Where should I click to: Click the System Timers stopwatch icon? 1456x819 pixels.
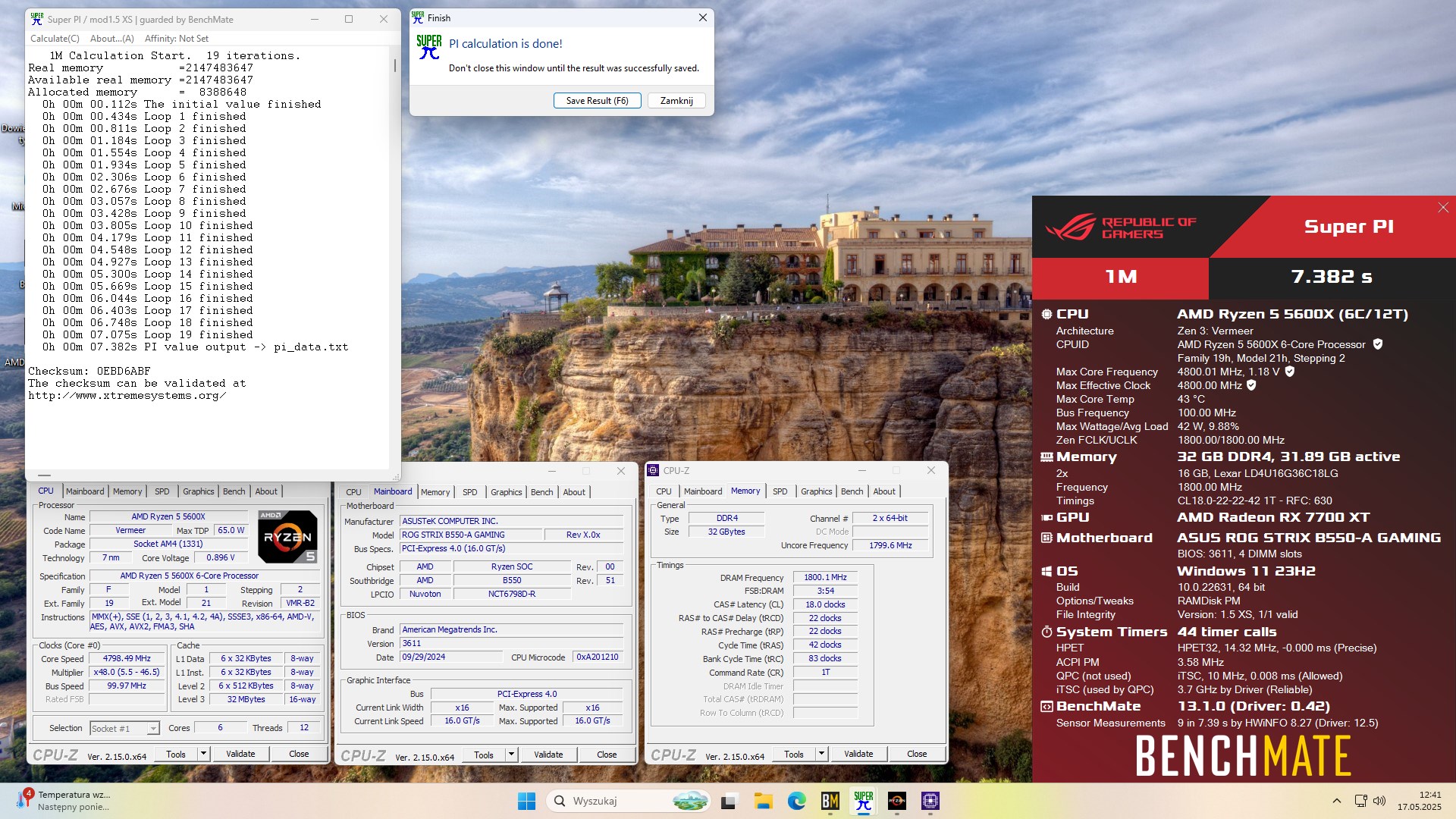1046,632
